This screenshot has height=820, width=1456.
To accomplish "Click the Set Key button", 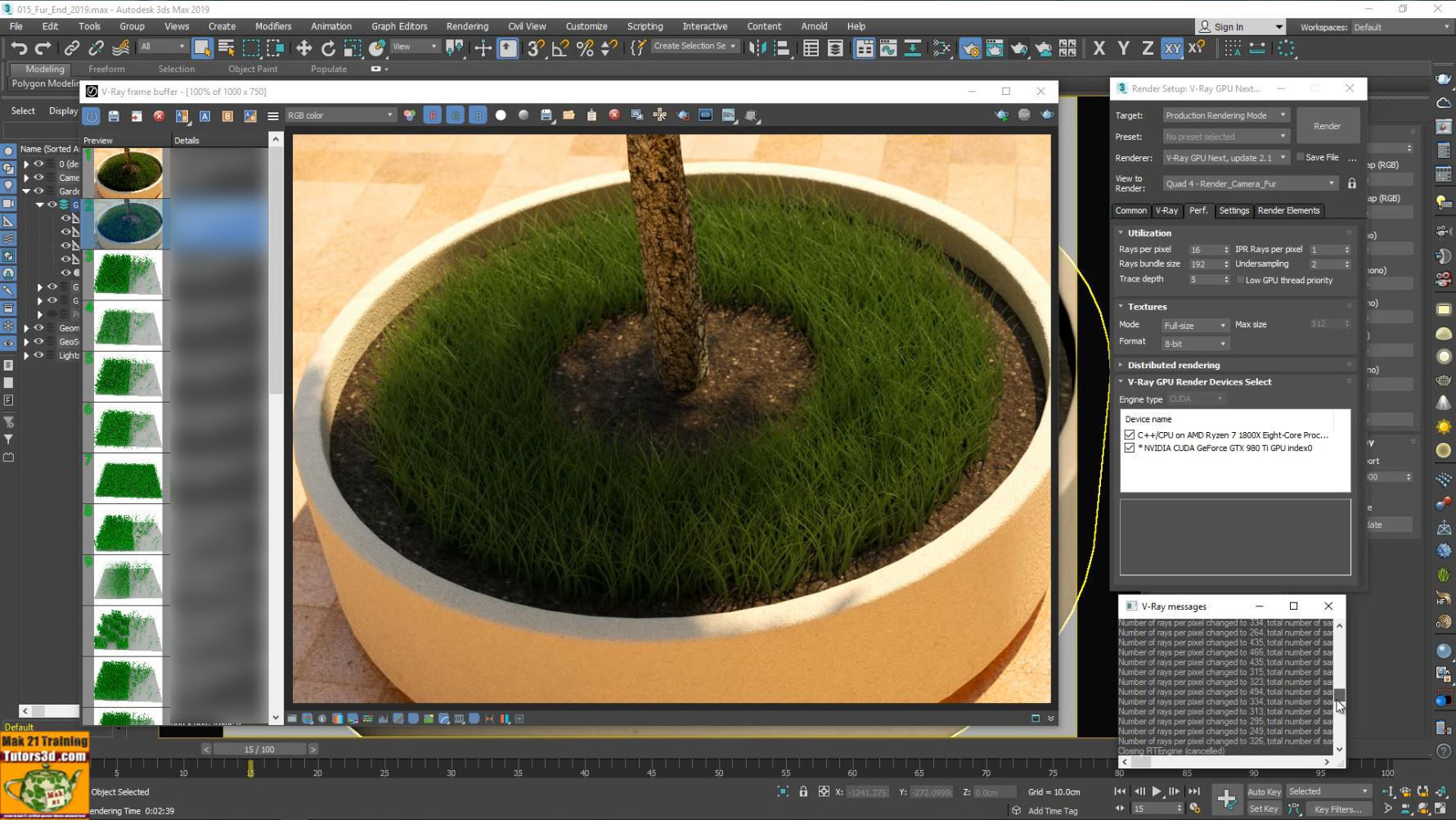I will point(1264,809).
